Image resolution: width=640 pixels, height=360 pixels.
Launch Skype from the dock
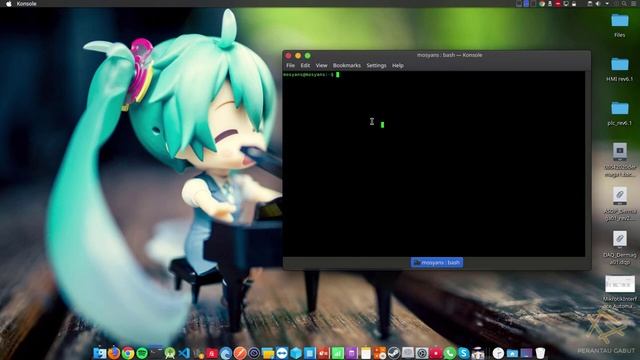click(x=464, y=353)
